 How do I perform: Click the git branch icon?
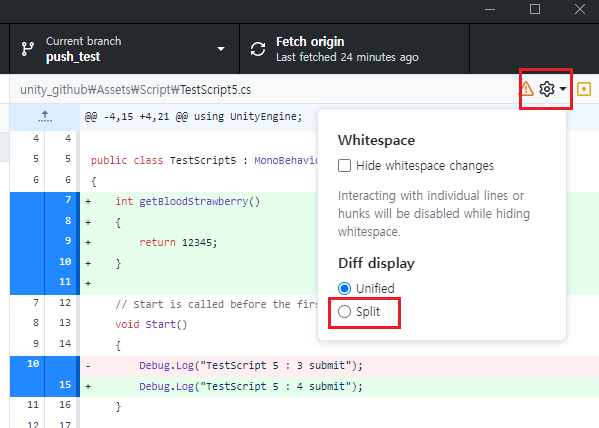click(28, 49)
